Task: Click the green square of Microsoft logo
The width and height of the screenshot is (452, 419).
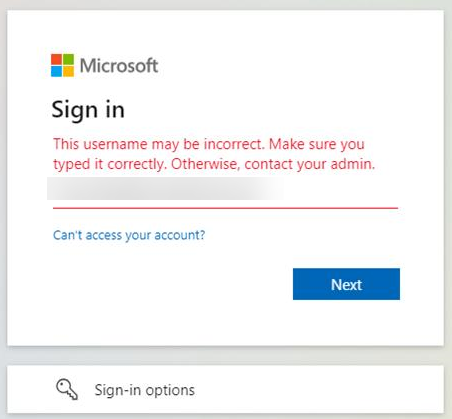Action: (68, 59)
